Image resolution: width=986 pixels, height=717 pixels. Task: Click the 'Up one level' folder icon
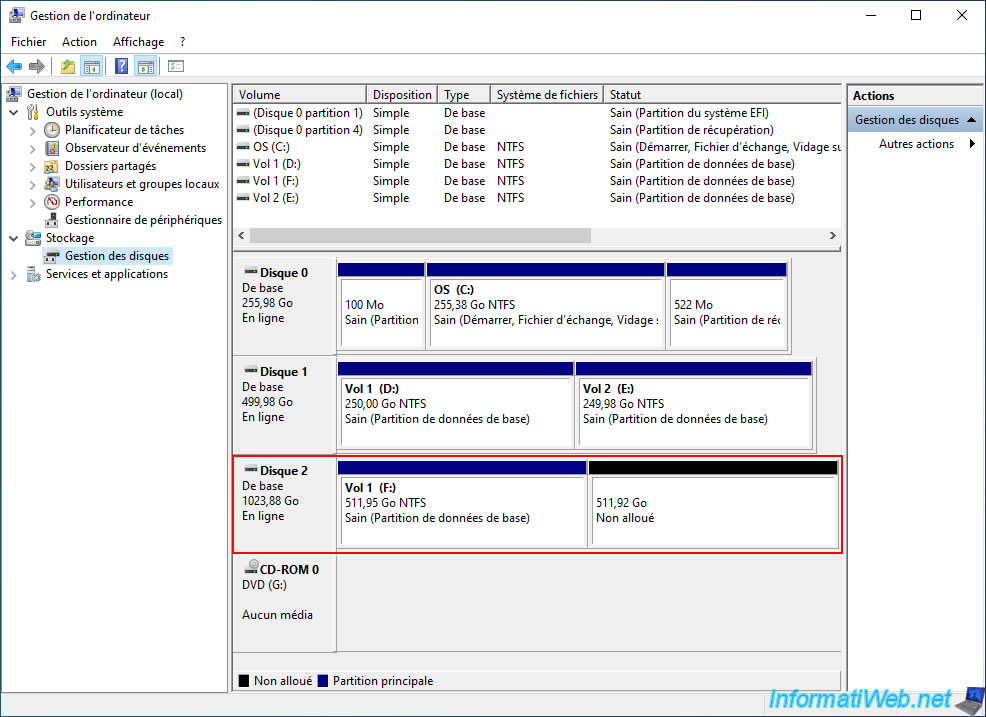point(67,67)
